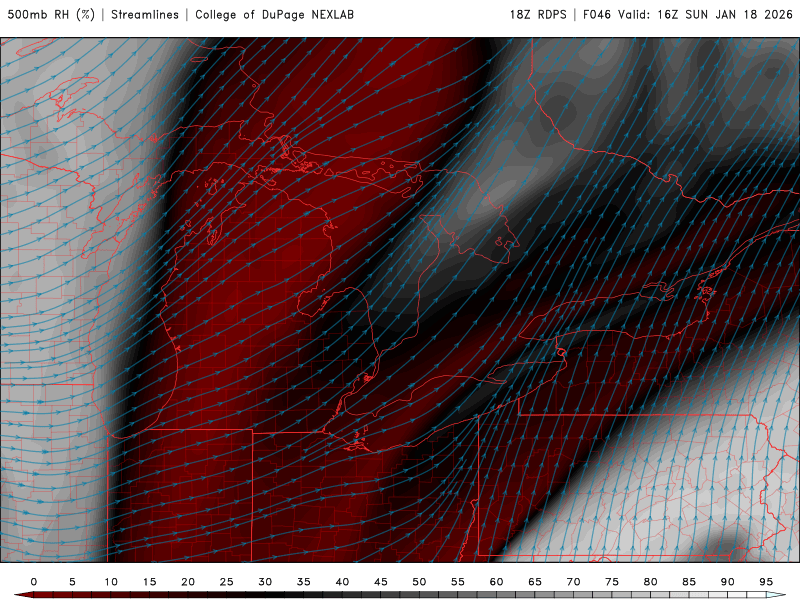
Task: Click the "35" color scale label
Action: coord(304,582)
